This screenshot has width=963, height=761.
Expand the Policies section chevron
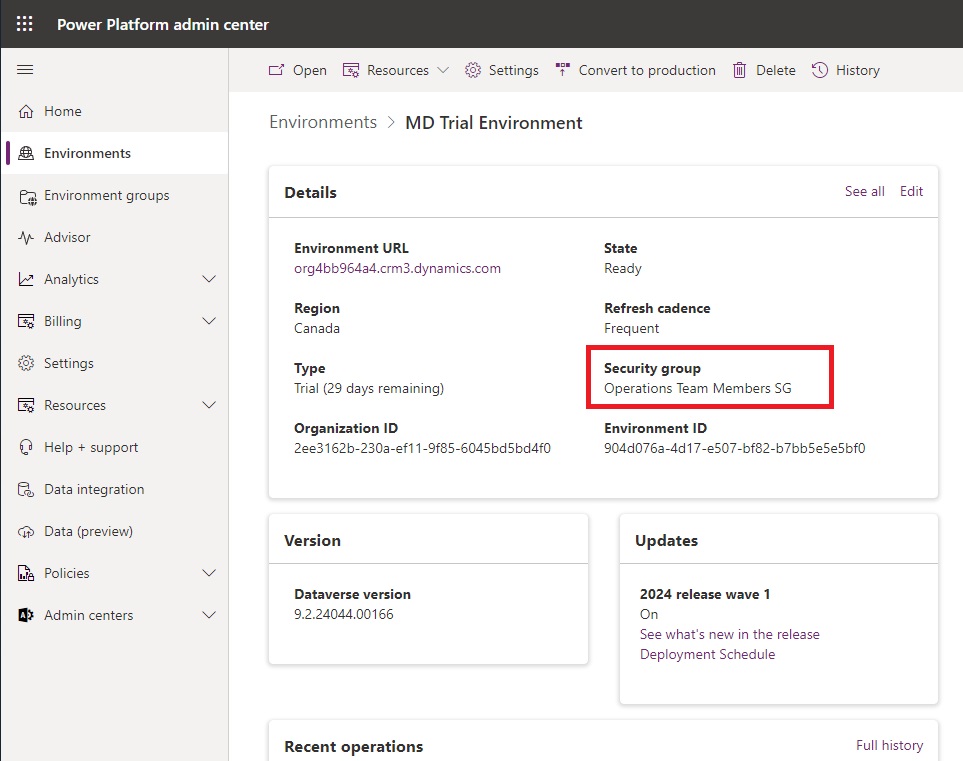[209, 573]
